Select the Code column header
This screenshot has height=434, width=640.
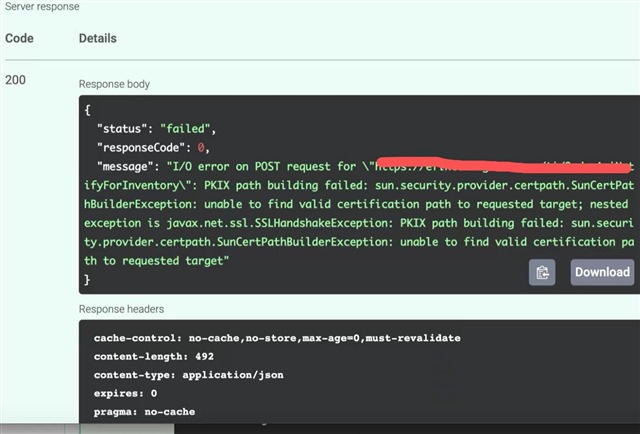tap(20, 38)
